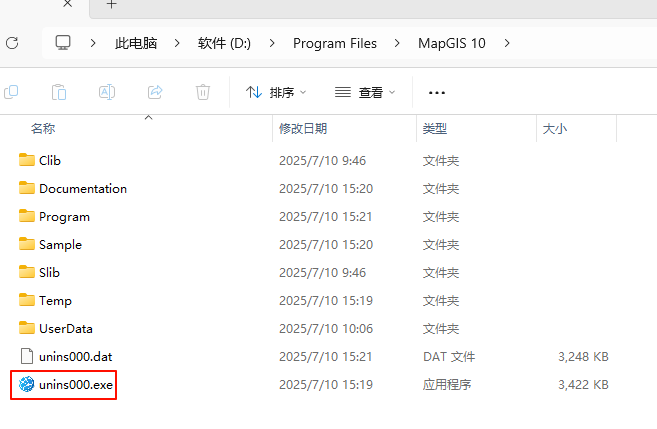Select the Program folder icon
The width and height of the screenshot is (657, 429).
(x=27, y=216)
